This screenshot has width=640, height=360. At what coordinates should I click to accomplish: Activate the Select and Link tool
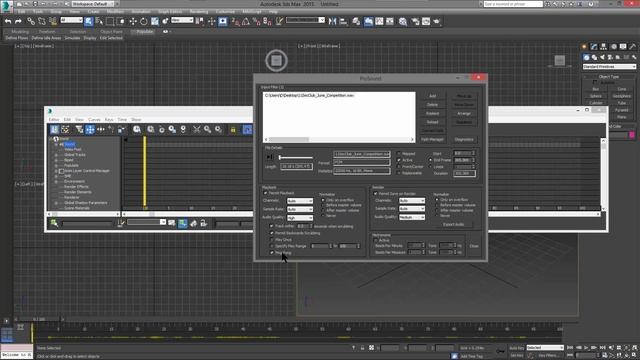coord(31,21)
